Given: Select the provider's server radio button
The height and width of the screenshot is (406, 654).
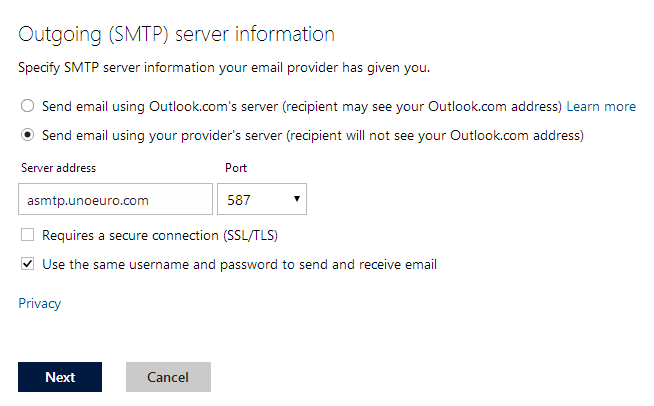Looking at the screenshot, I should [x=27, y=135].
